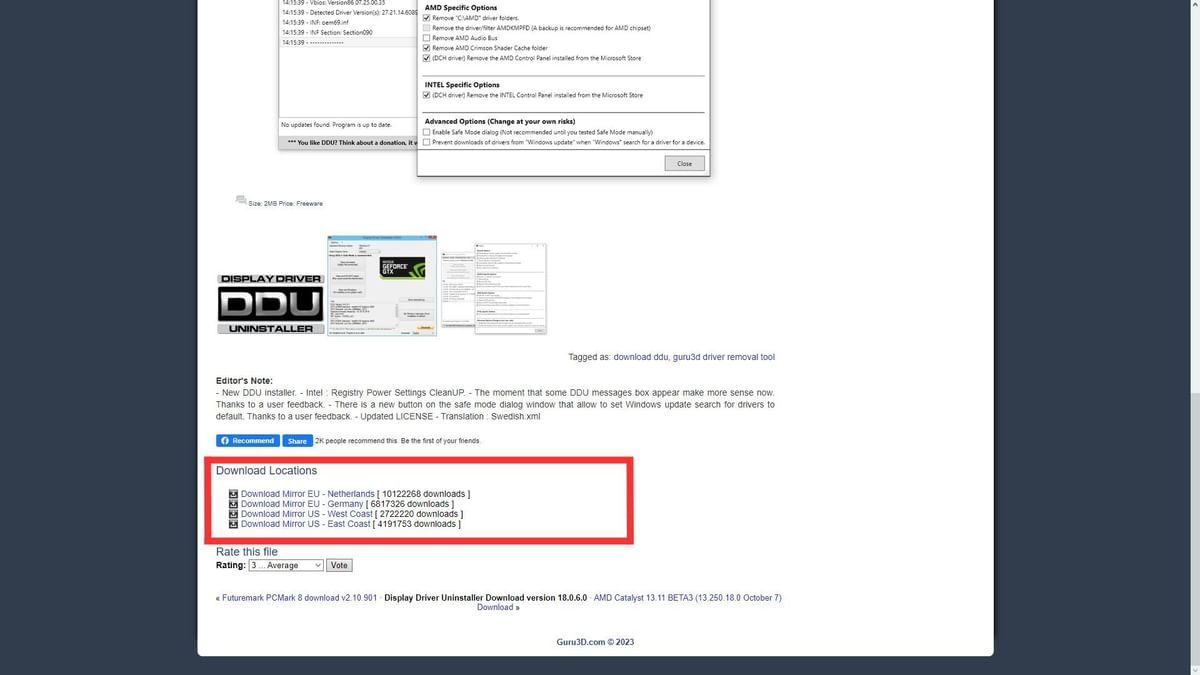Click the Facebook icon on the Recommend button
This screenshot has width=1200, height=675.
(x=224, y=440)
